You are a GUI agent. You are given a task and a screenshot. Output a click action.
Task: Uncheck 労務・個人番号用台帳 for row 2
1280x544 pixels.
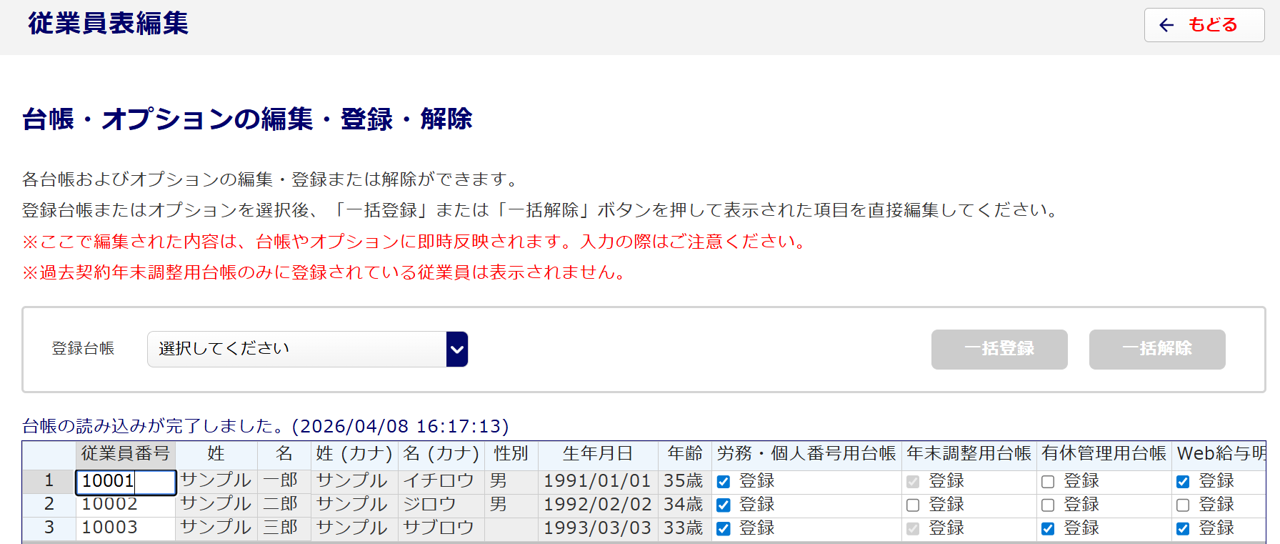[724, 505]
